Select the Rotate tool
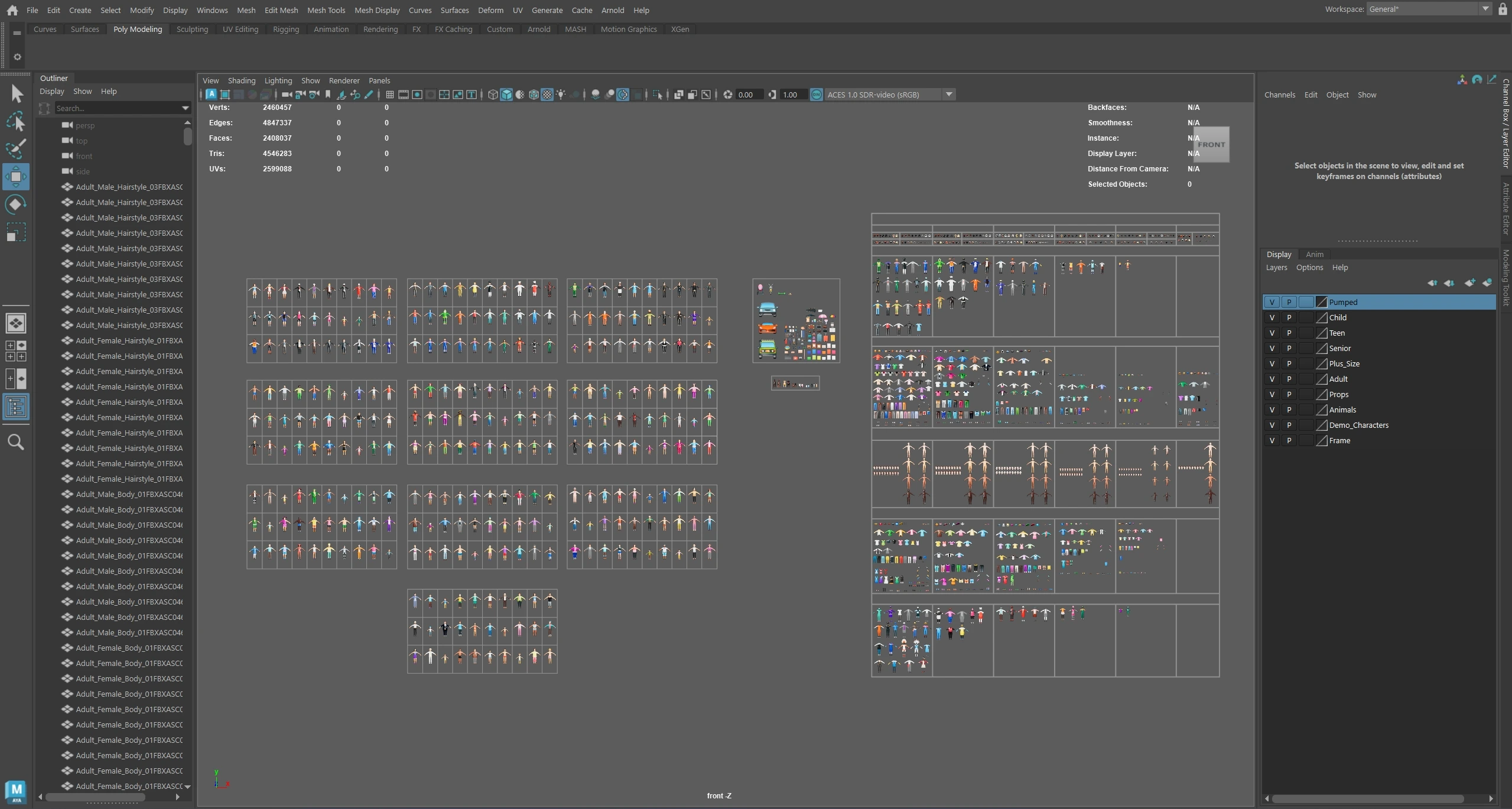Screen dimensions: 1512x809 (16, 204)
